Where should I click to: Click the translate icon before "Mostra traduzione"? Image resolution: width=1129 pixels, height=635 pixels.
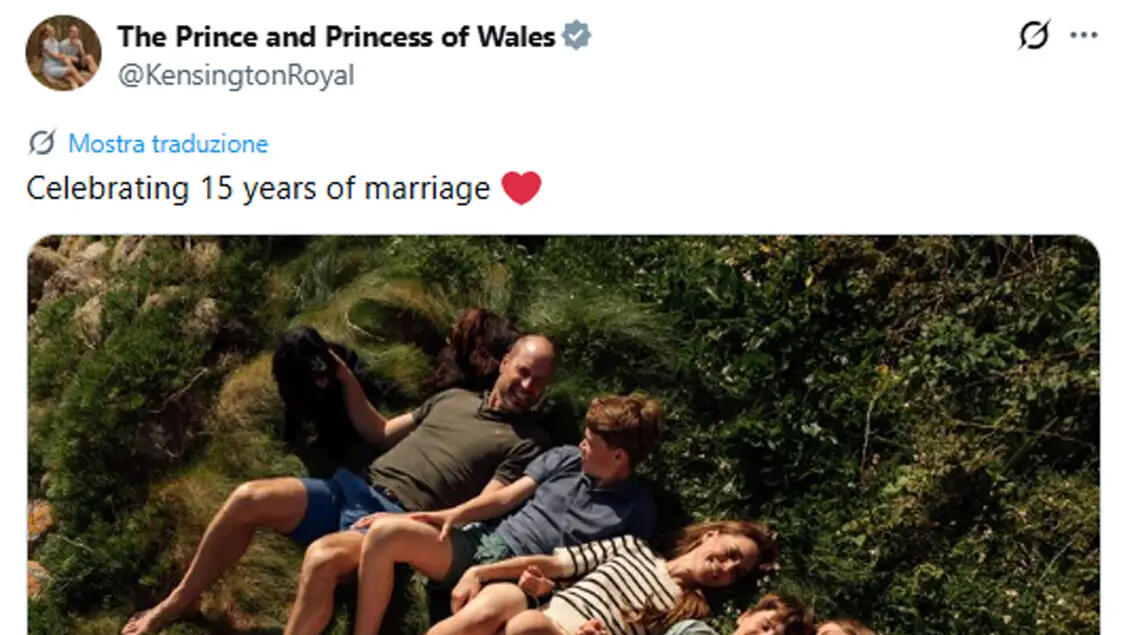coord(42,143)
